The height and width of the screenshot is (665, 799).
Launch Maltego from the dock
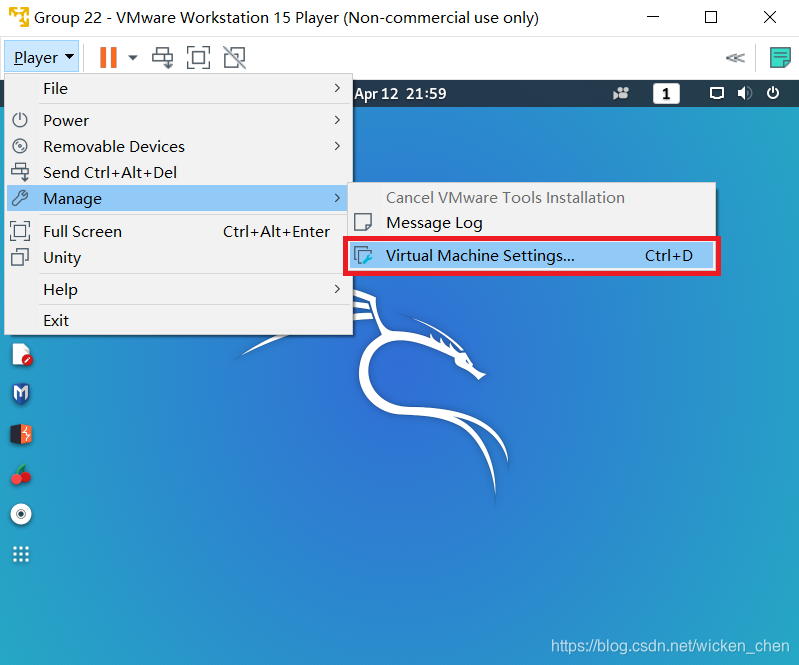click(21, 394)
